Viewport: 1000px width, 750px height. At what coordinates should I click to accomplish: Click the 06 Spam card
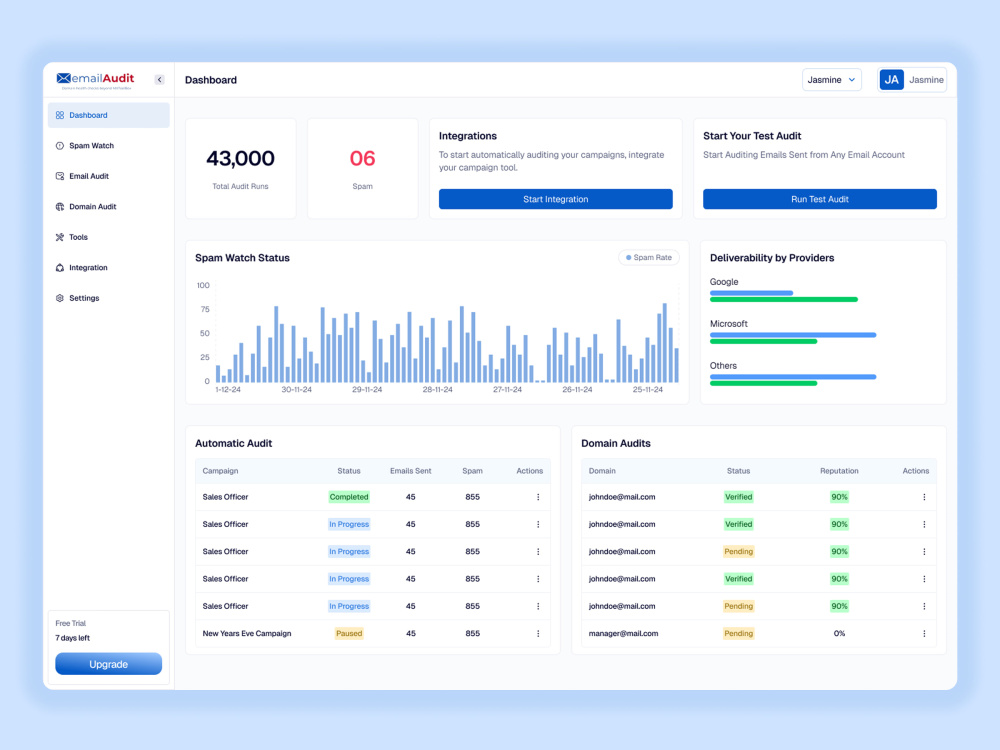pos(362,168)
